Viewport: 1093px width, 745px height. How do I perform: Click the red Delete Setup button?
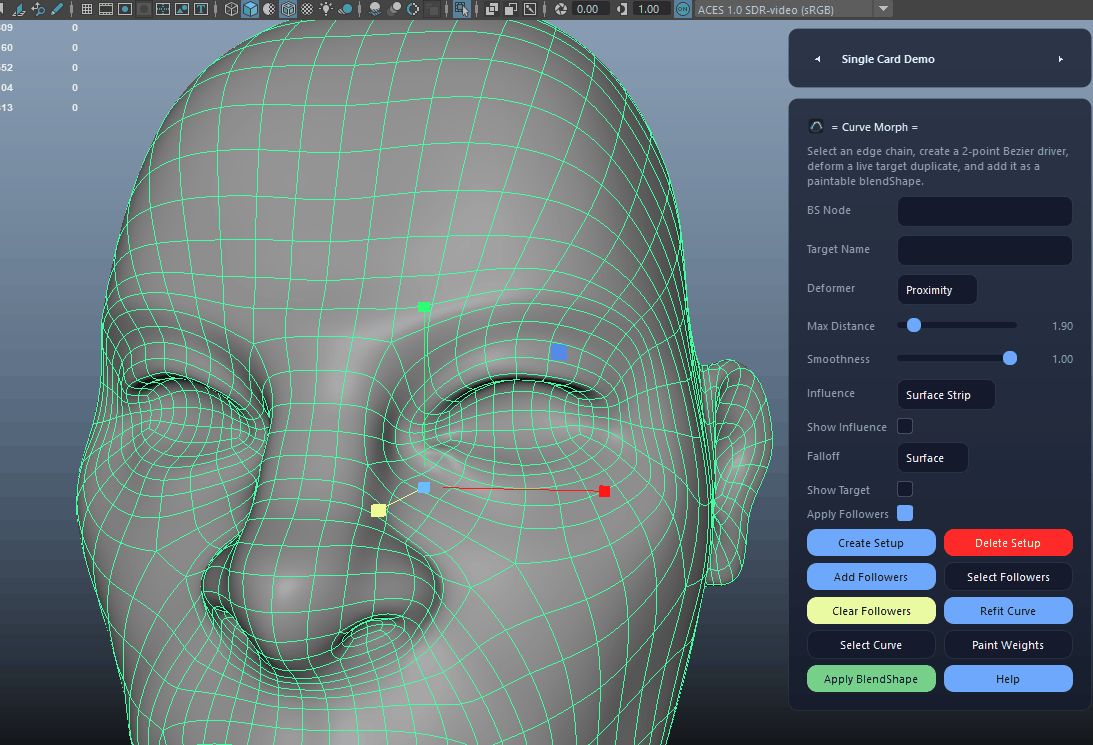tap(1008, 543)
